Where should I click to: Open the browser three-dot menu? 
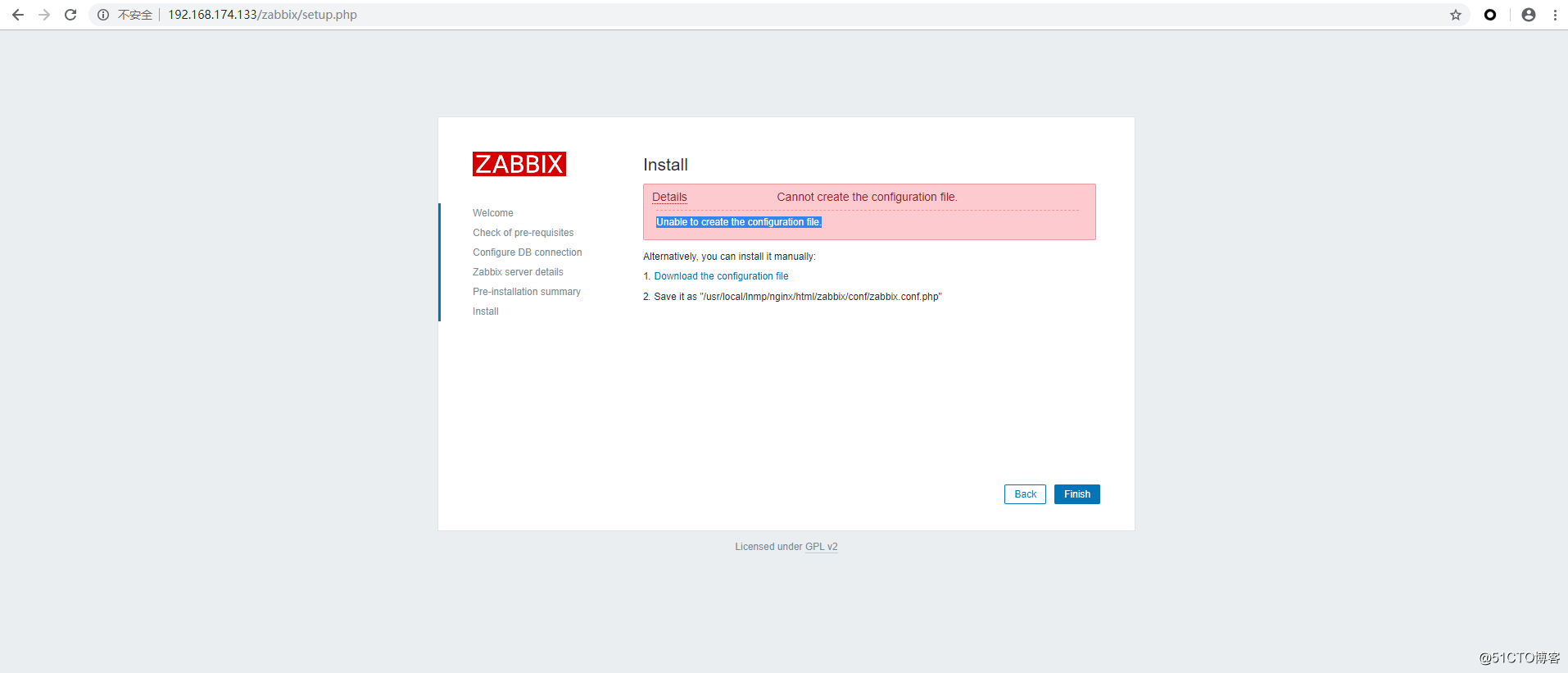tap(1555, 15)
